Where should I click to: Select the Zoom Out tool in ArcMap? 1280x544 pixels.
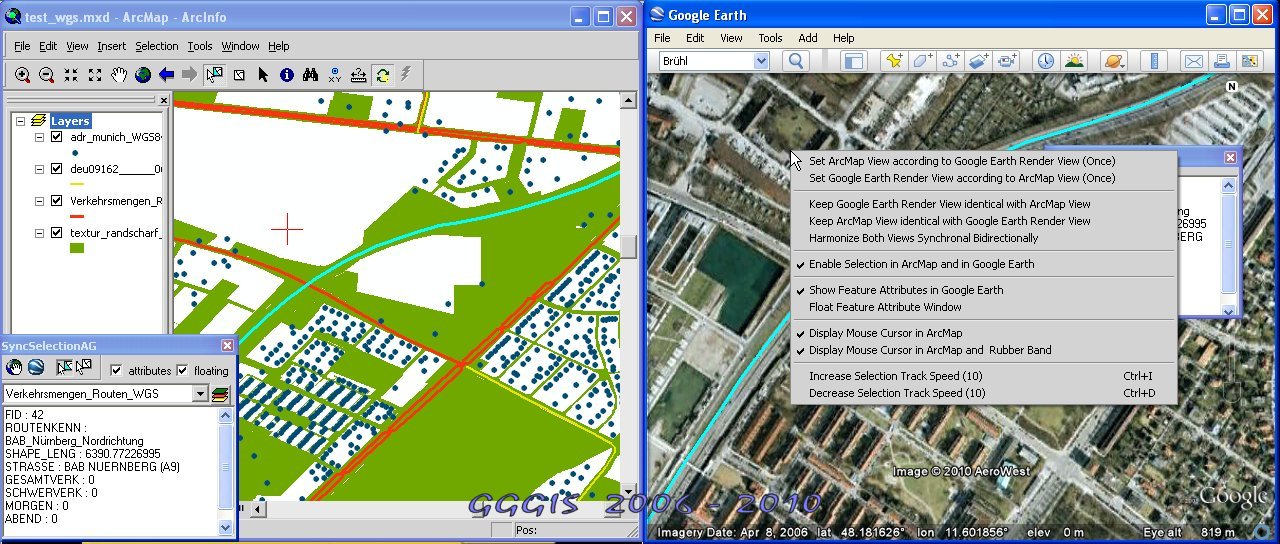pyautogui.click(x=47, y=75)
